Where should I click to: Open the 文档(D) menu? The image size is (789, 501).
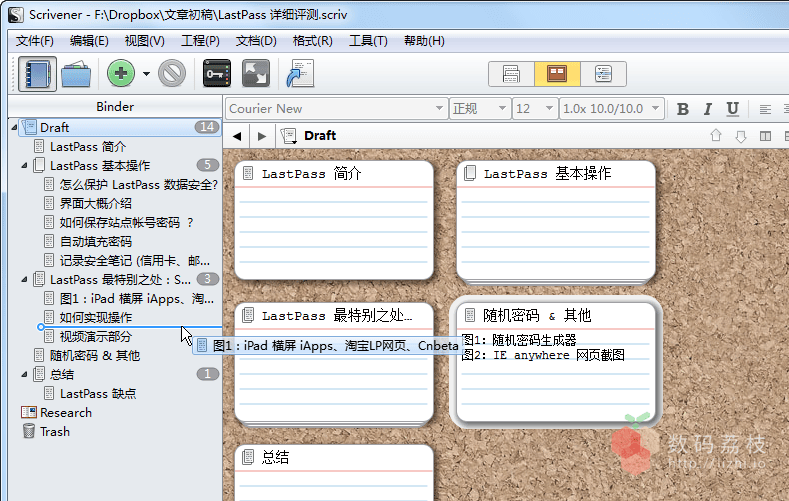(x=256, y=41)
